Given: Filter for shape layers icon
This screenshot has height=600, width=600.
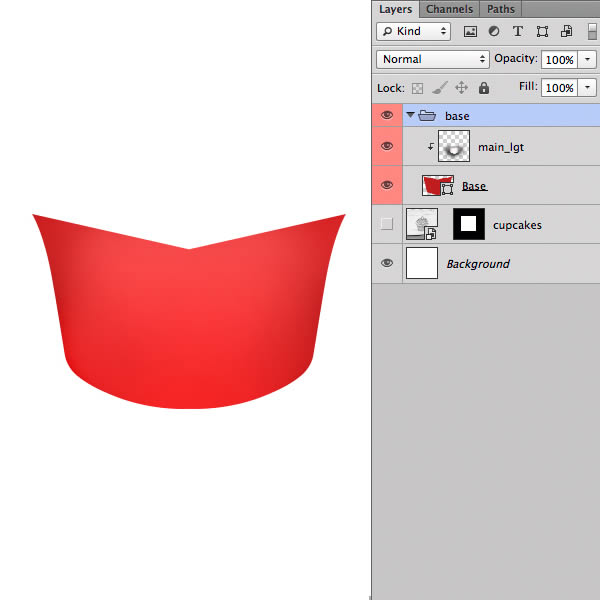Looking at the screenshot, I should tap(542, 32).
